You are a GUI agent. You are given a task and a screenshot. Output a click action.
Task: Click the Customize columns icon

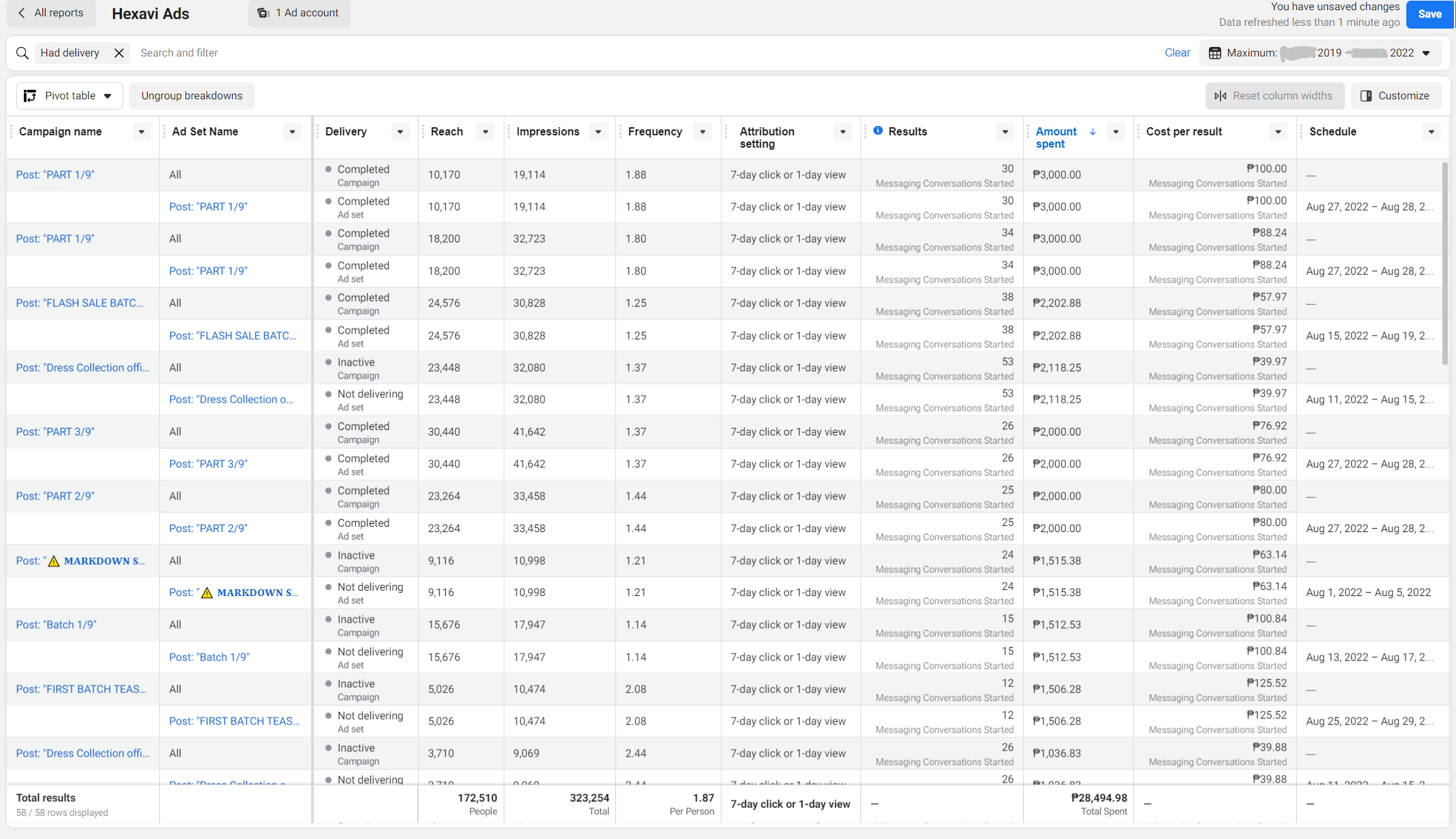pos(1365,96)
